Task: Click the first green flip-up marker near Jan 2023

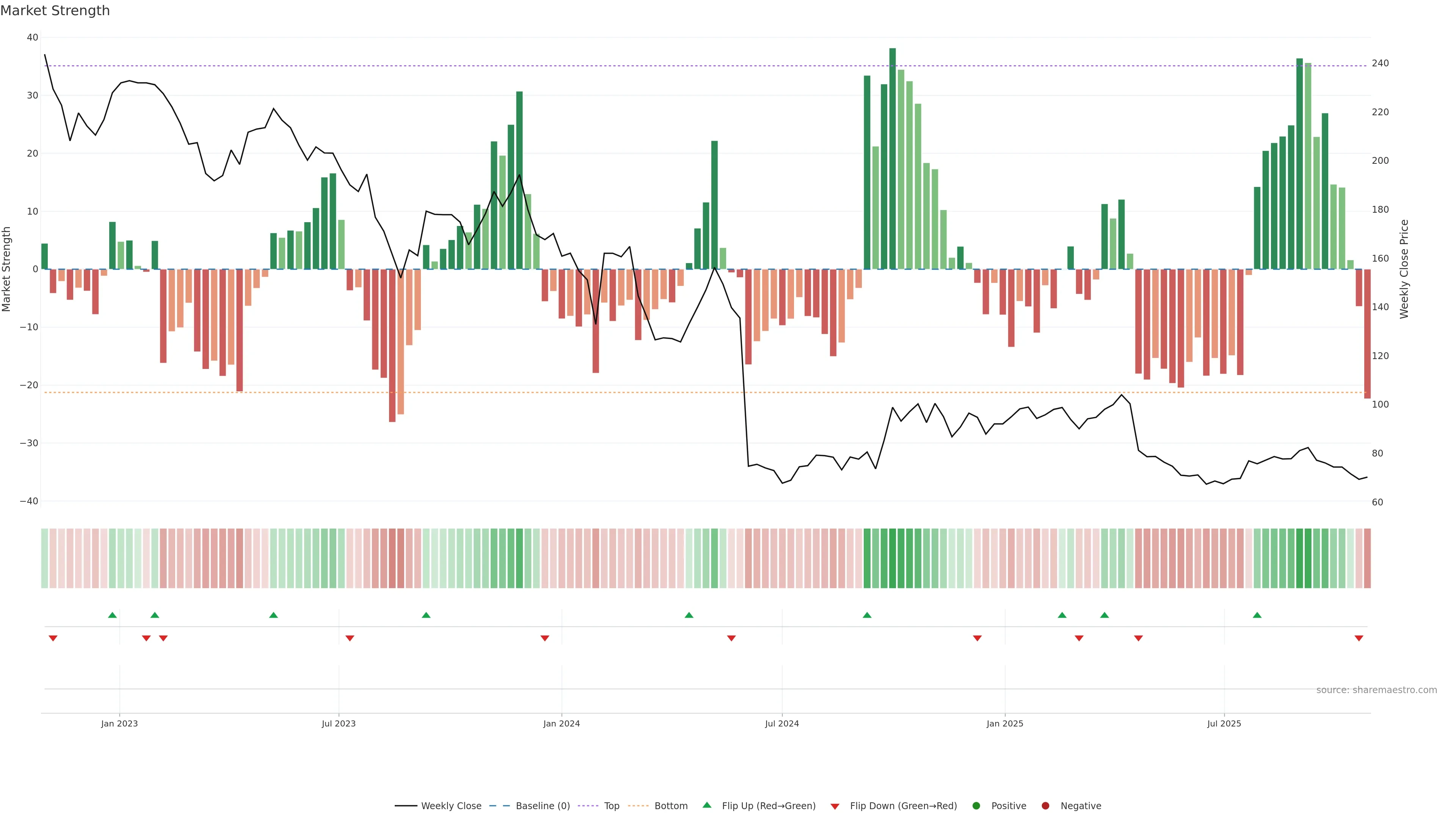Action: pyautogui.click(x=113, y=615)
